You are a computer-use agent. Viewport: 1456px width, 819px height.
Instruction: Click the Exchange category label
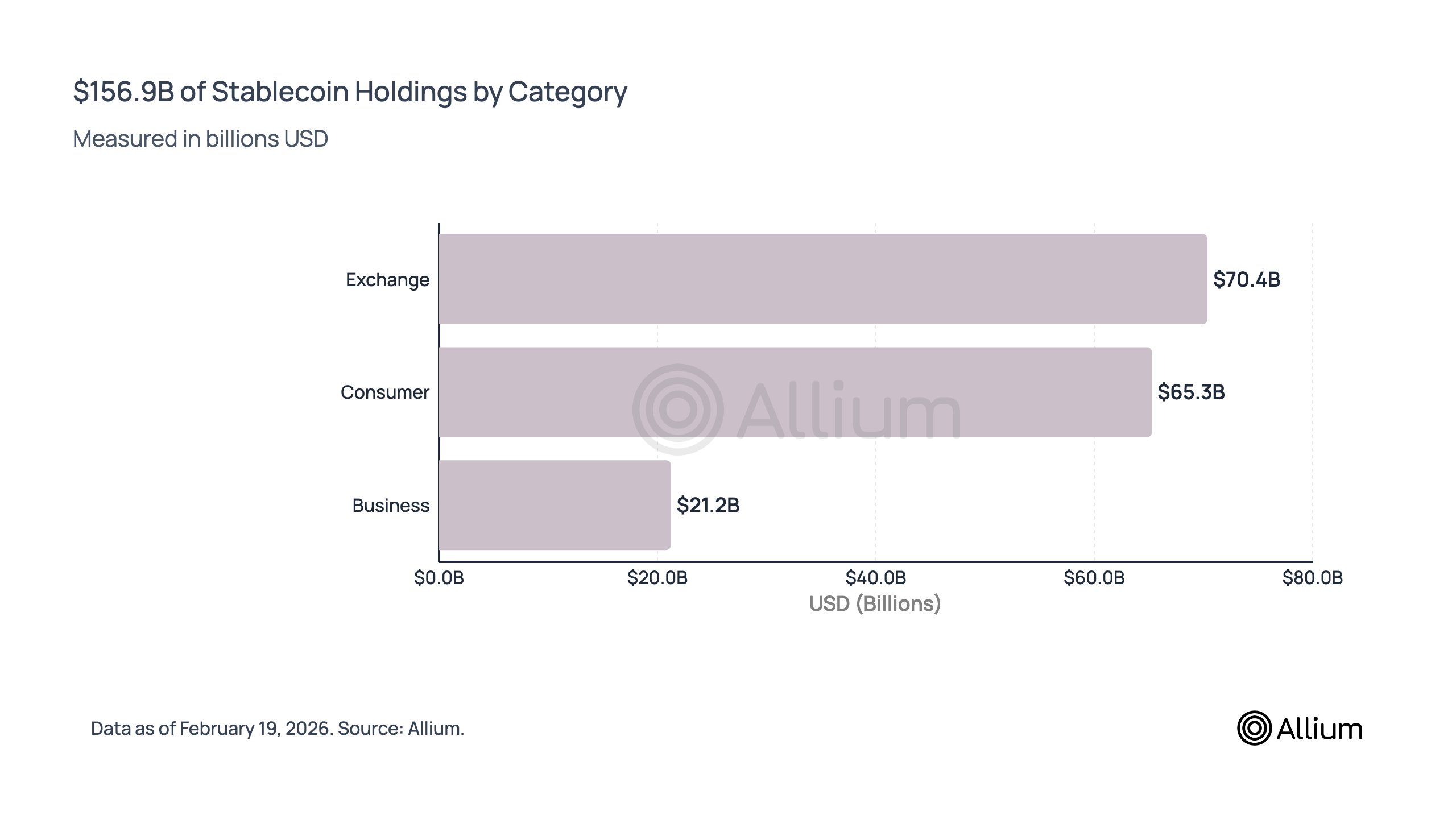(387, 280)
